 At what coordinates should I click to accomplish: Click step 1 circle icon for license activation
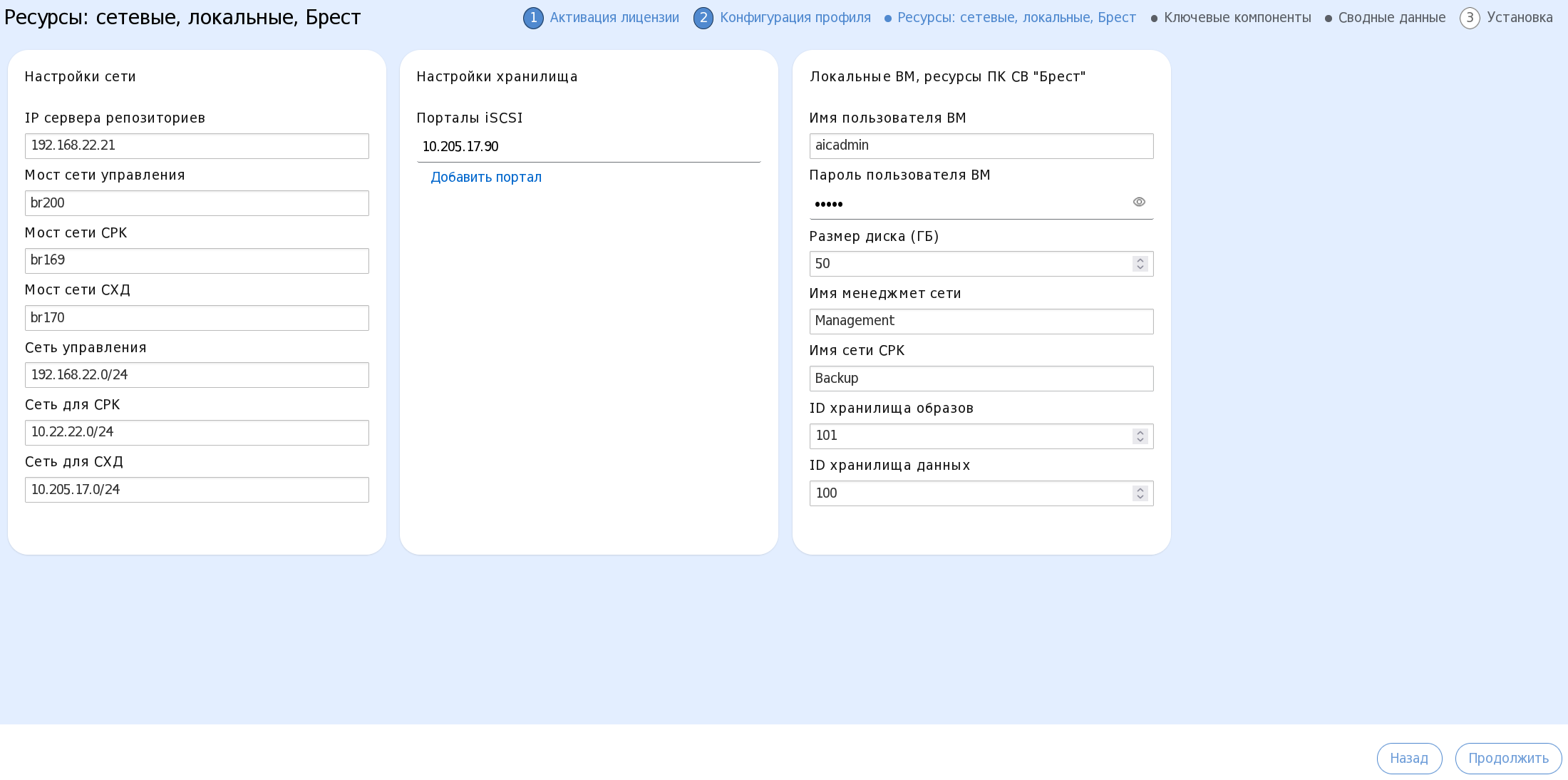533,19
